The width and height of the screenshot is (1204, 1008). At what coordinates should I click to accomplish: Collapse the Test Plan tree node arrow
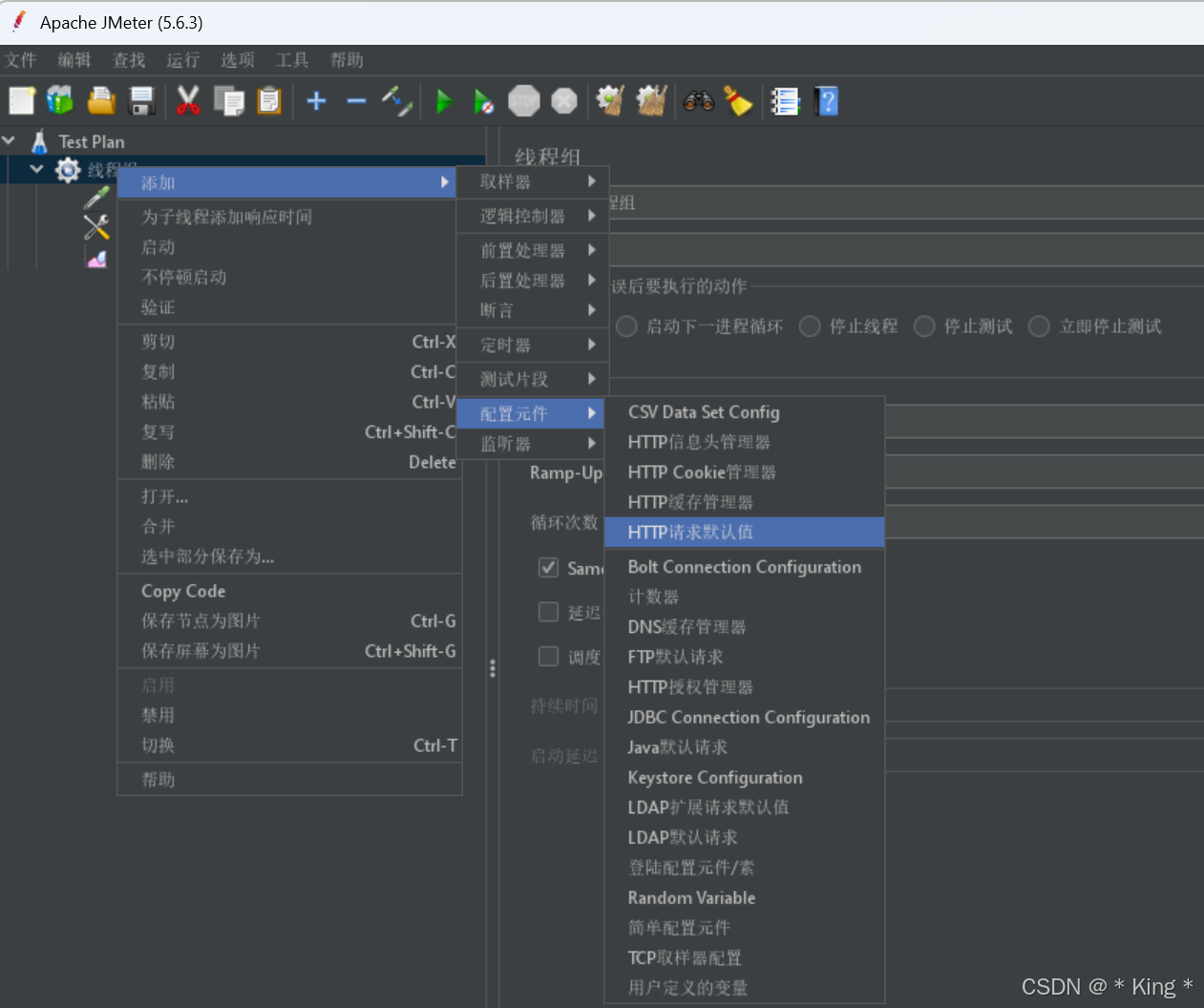click(10, 140)
